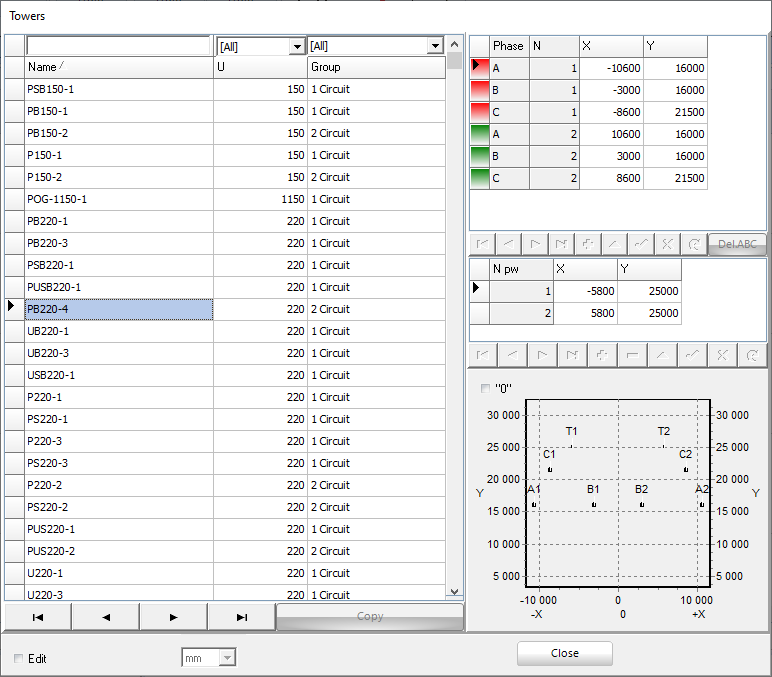The width and height of the screenshot is (772, 677).
Task: Toggle the "0" checkbox above chart
Action: (x=487, y=388)
